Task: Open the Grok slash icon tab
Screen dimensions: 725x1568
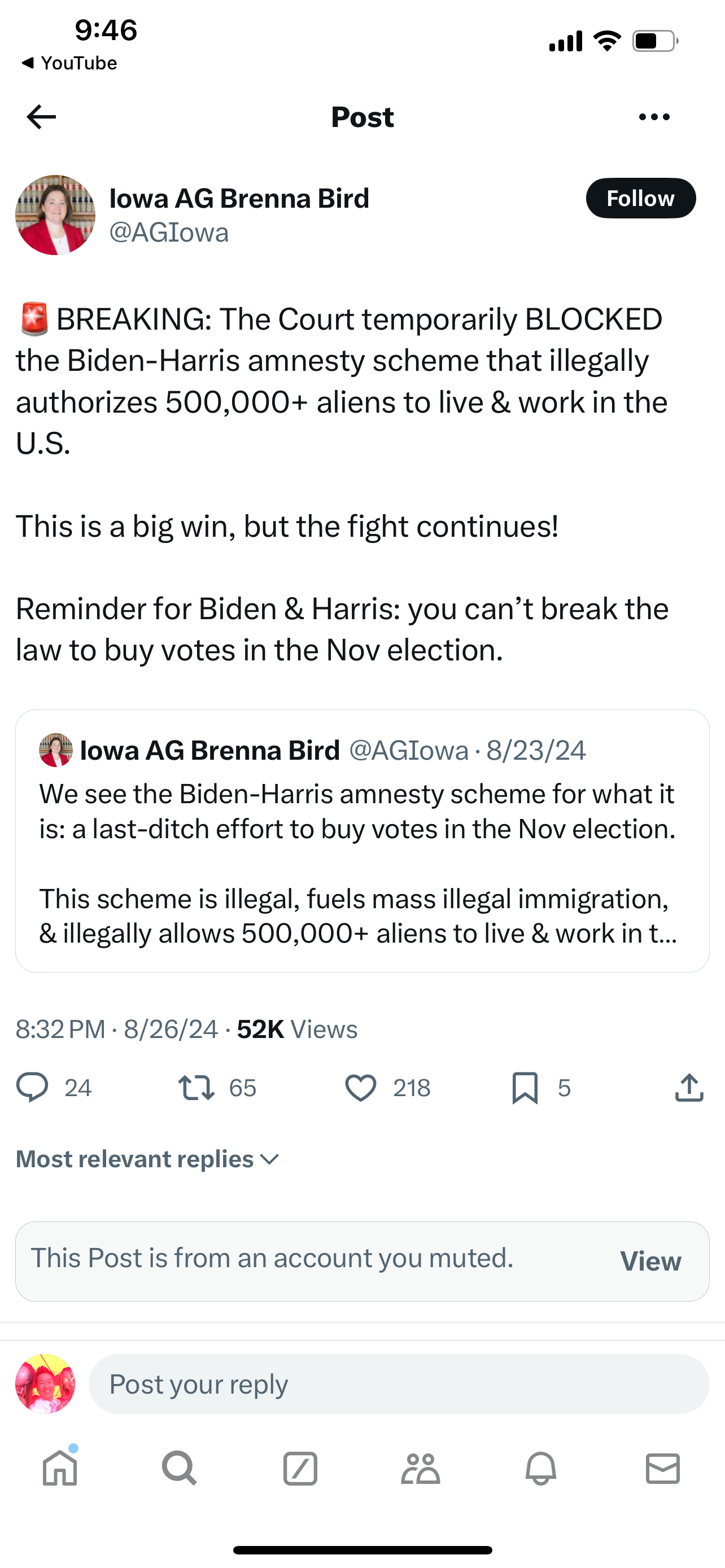Action: 300,1468
